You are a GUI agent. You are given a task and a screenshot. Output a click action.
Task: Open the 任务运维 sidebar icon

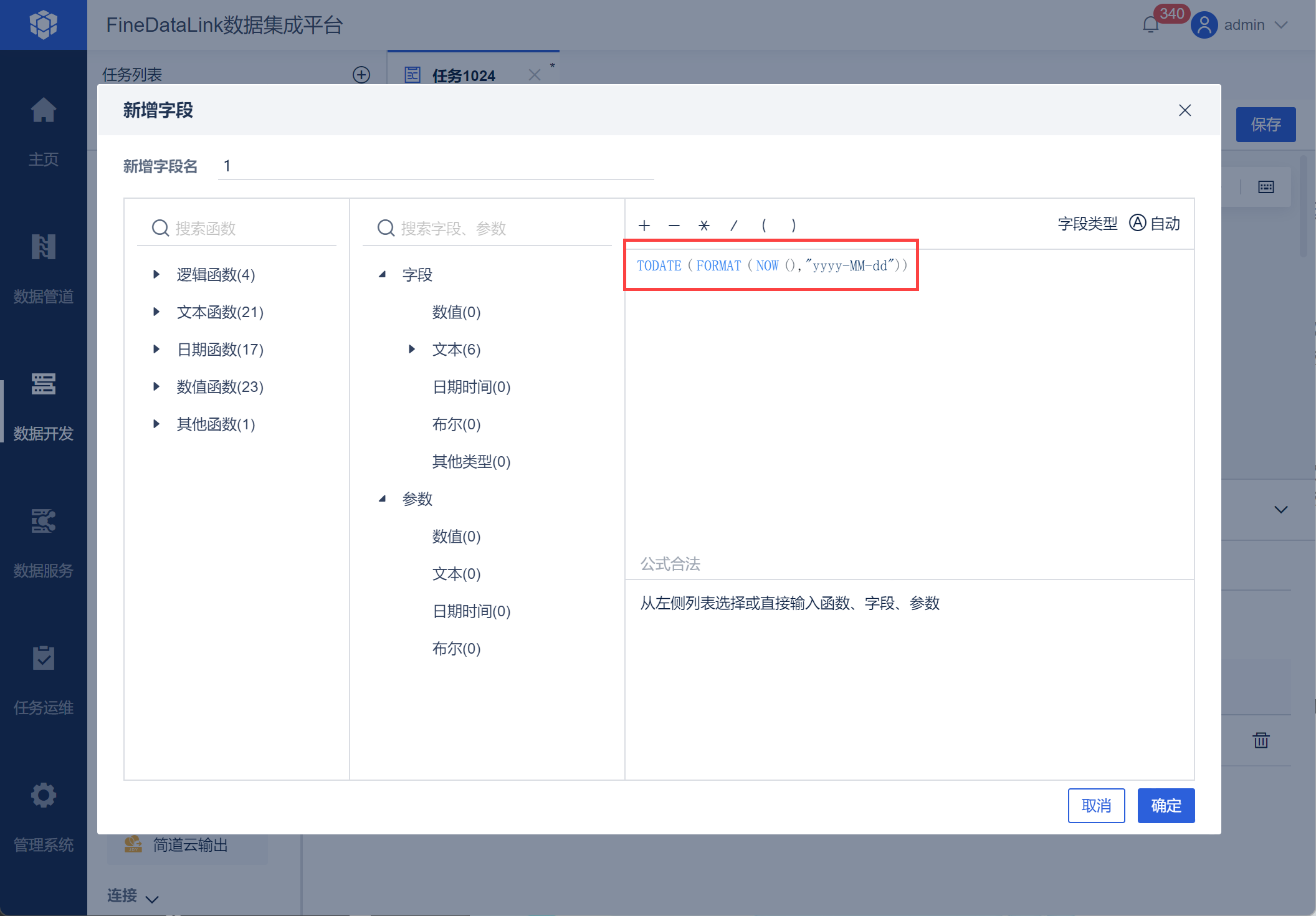point(43,659)
